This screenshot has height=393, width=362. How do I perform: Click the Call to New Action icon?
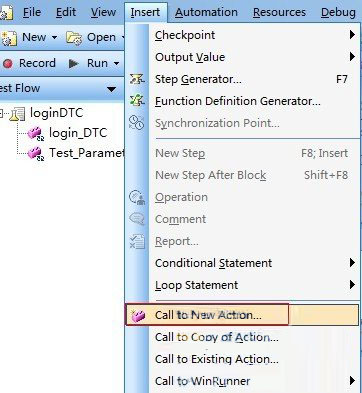click(138, 315)
